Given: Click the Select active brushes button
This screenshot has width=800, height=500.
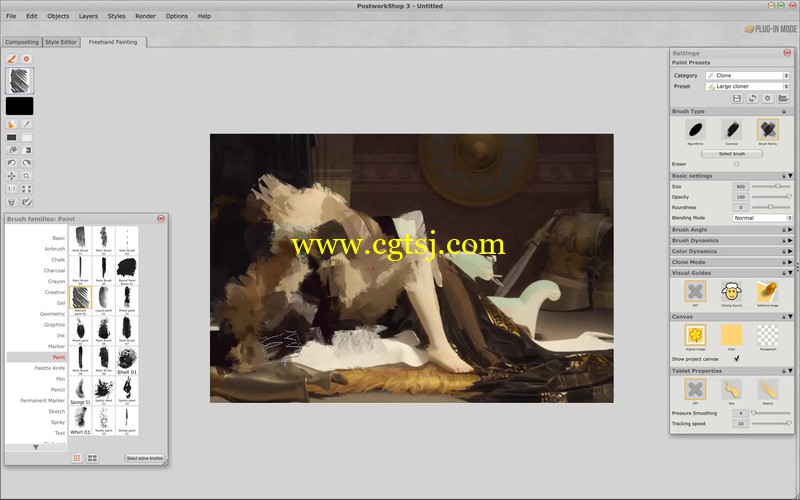Looking at the screenshot, I should [x=144, y=458].
